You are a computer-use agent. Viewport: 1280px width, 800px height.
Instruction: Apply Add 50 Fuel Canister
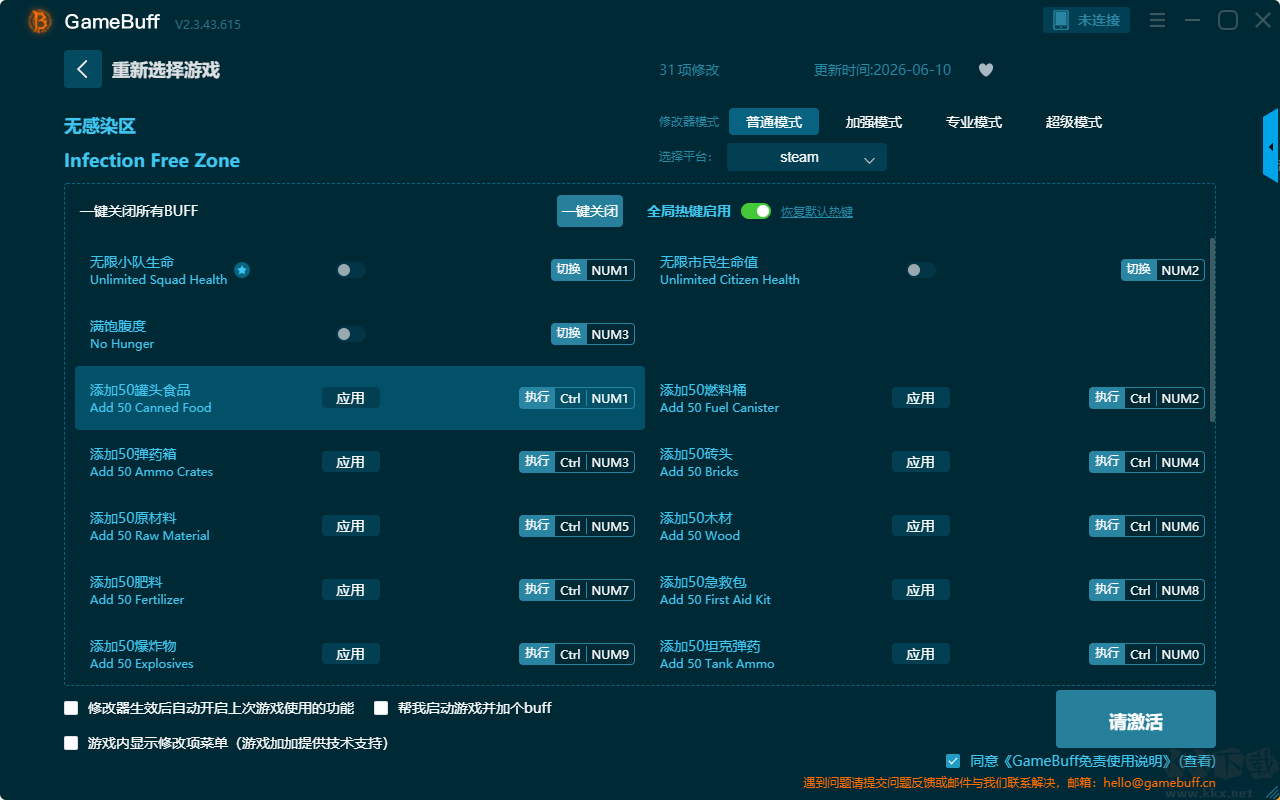(x=921, y=398)
